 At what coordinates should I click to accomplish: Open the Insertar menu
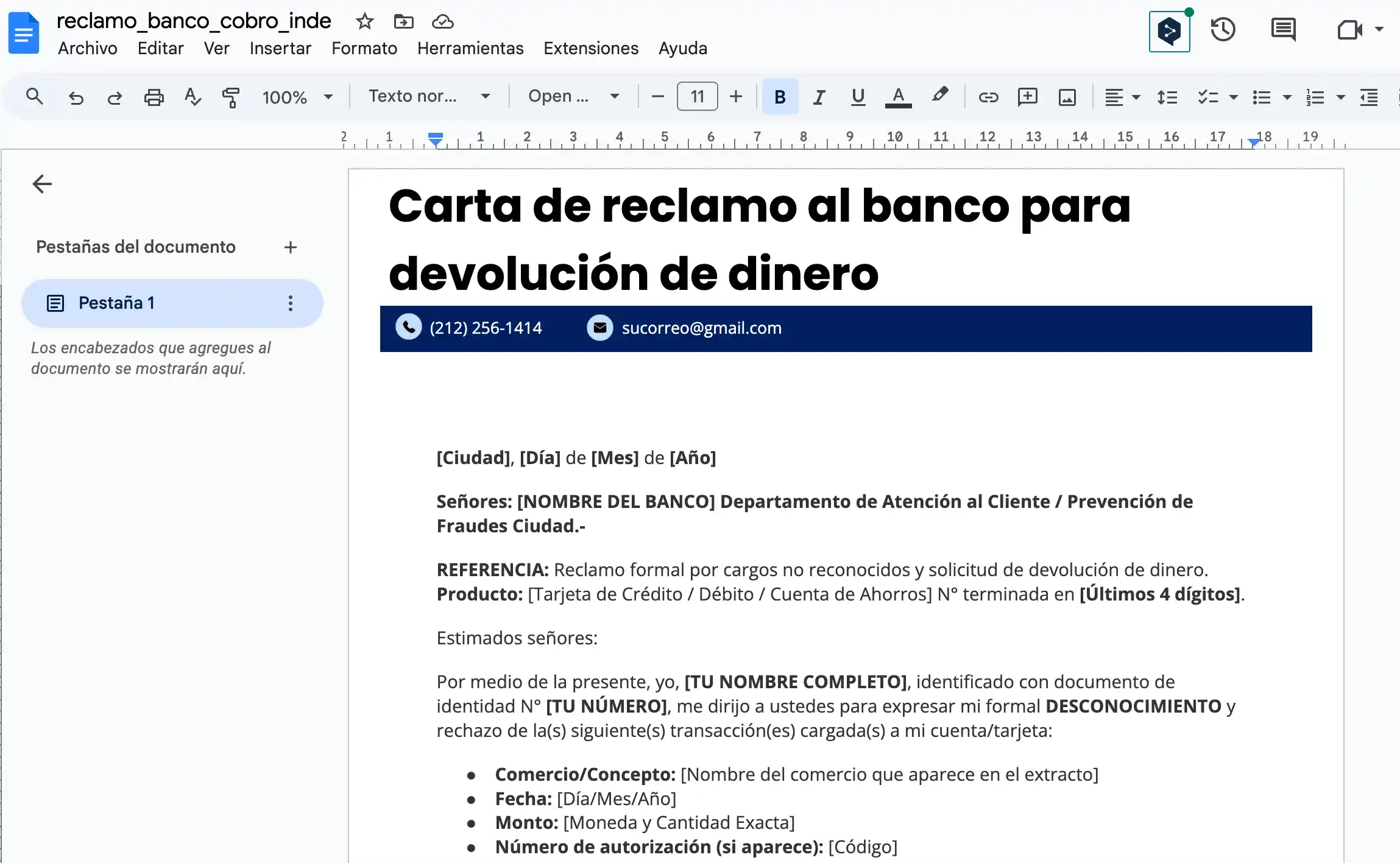coord(280,48)
